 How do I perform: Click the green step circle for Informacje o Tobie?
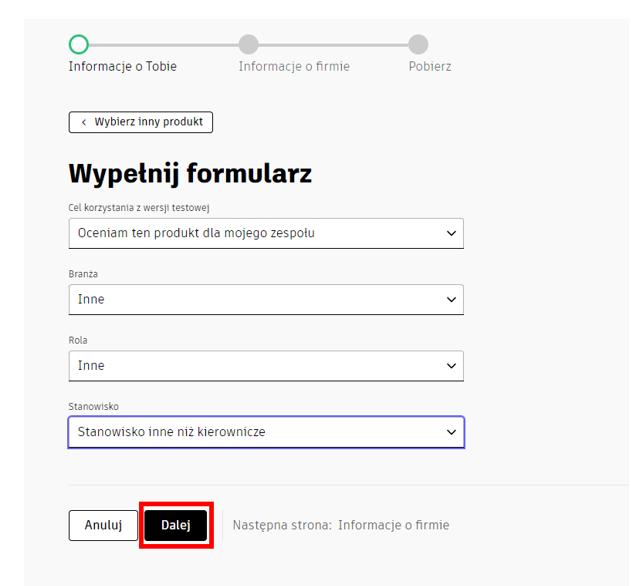pos(79,44)
